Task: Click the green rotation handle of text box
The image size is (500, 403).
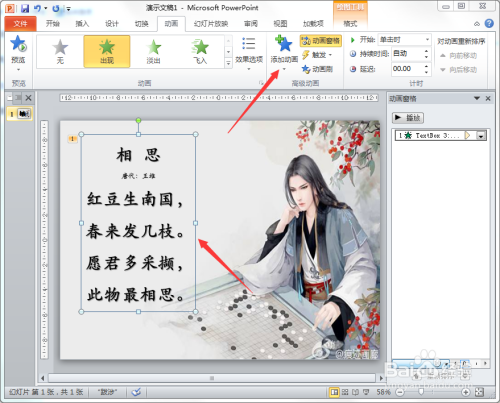Action: (138, 120)
